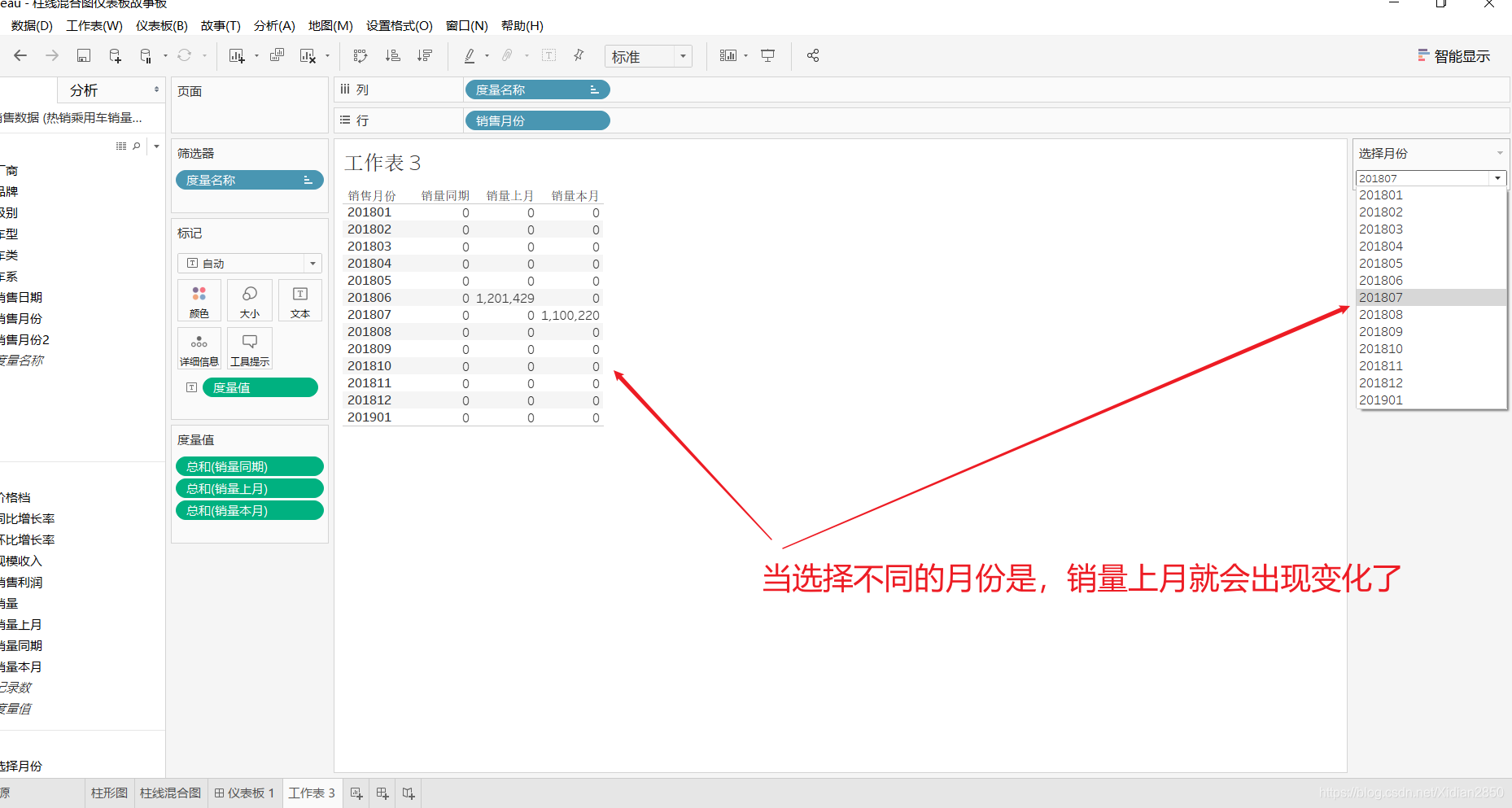Open the 工作表(W) menu
Viewport: 1512px width, 808px height.
(x=94, y=26)
